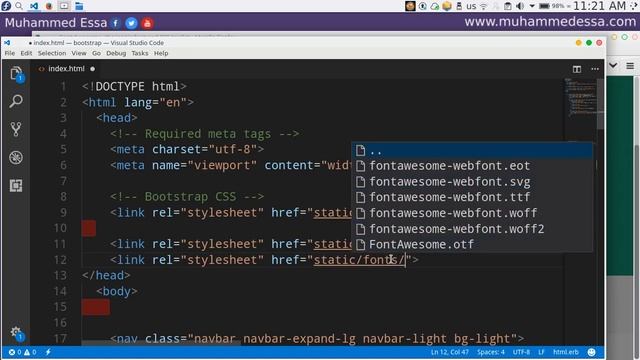Change language mode via html.erb
Viewport: 640px width, 360px height.
pos(566,352)
